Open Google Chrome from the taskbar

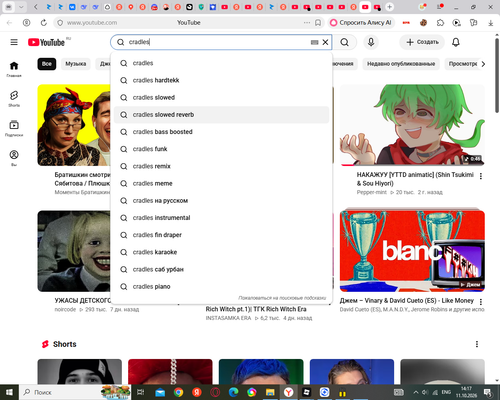point(178,392)
